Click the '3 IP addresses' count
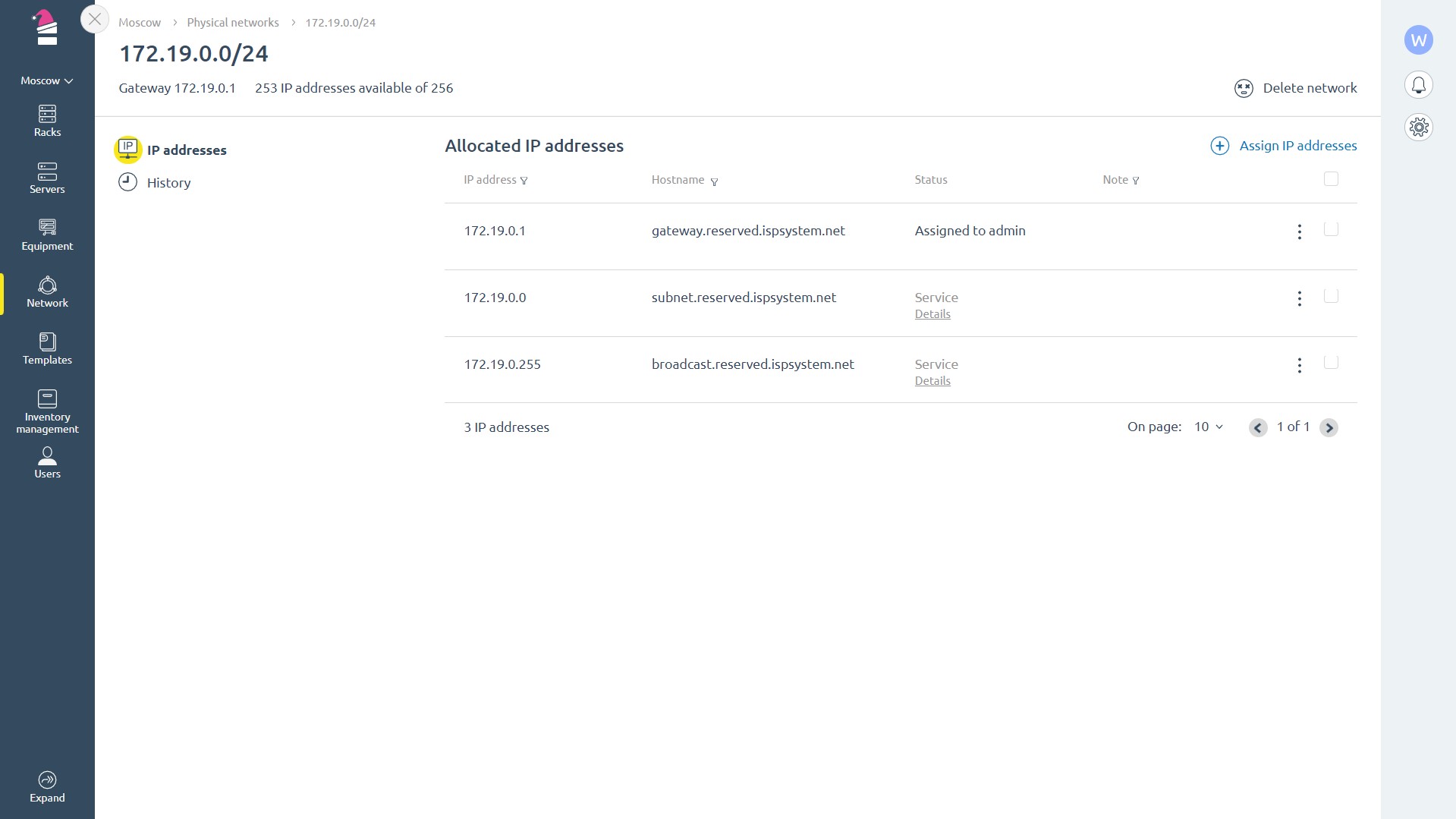 pos(507,427)
